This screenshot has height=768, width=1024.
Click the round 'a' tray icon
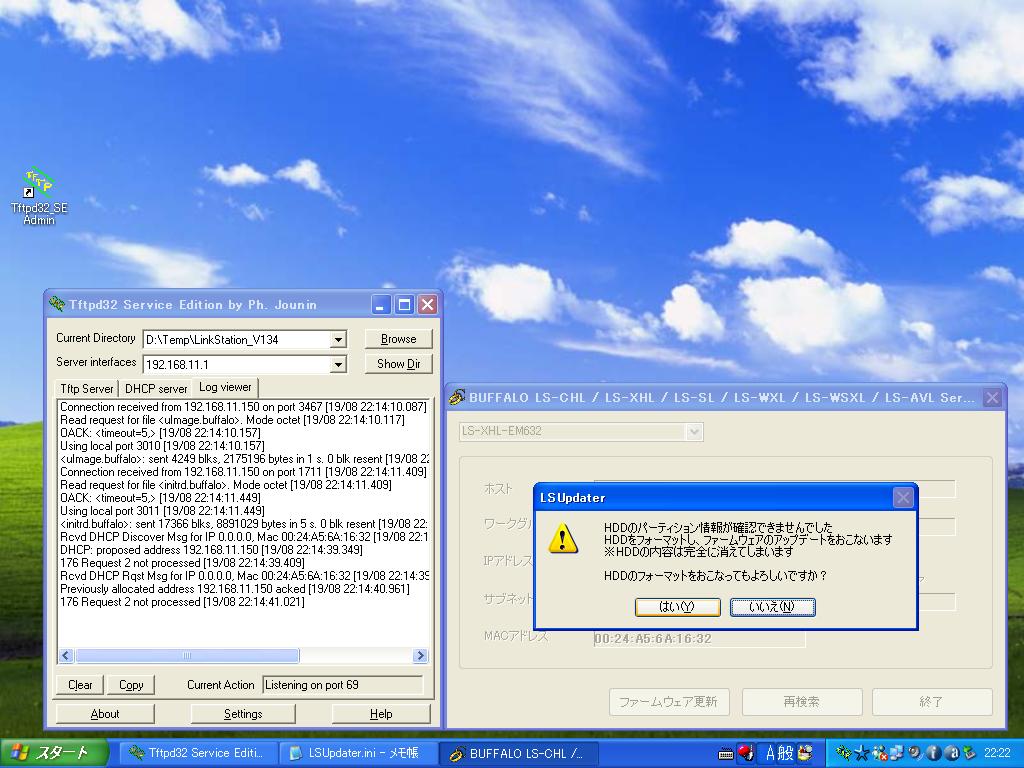click(x=952, y=753)
